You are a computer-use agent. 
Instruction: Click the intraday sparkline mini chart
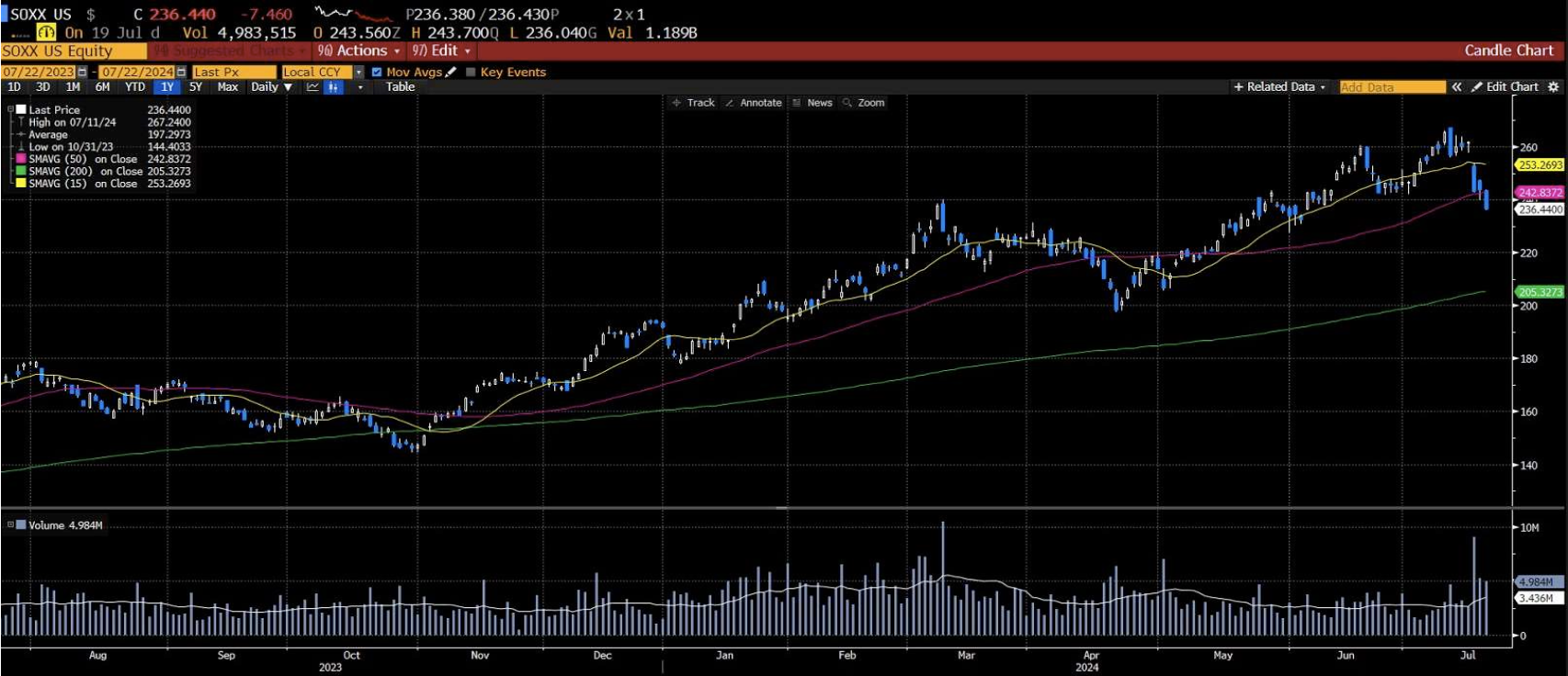tap(354, 14)
